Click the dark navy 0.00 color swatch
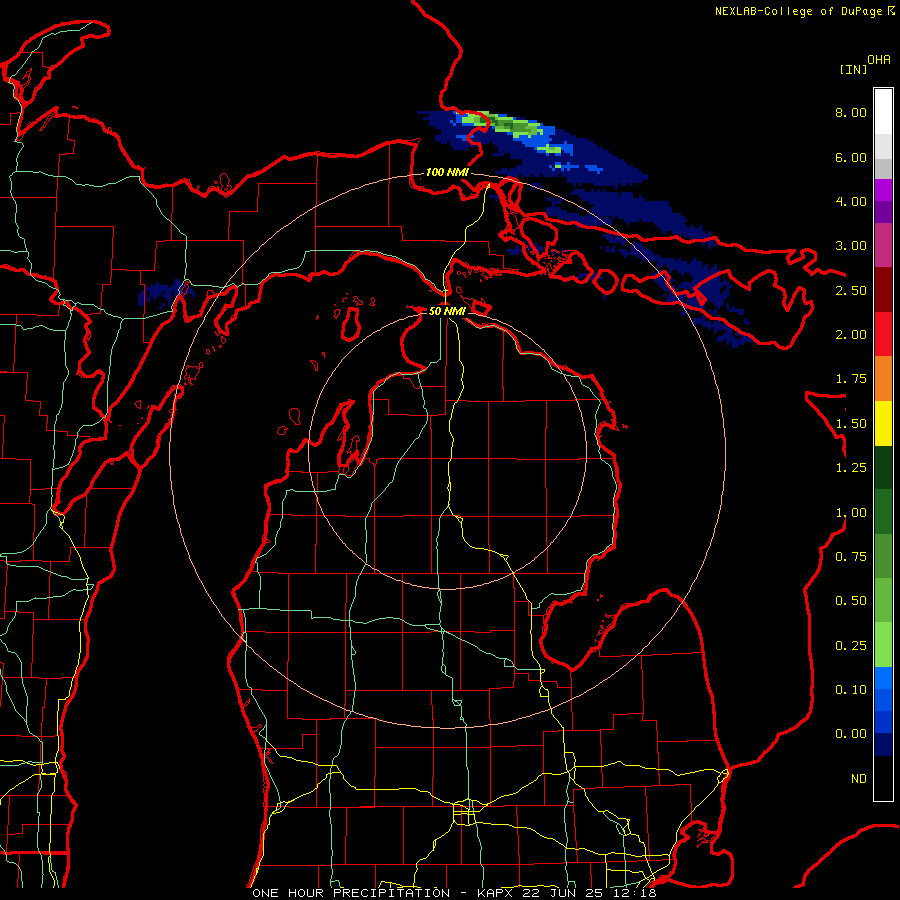900x900 pixels. pos(883,745)
